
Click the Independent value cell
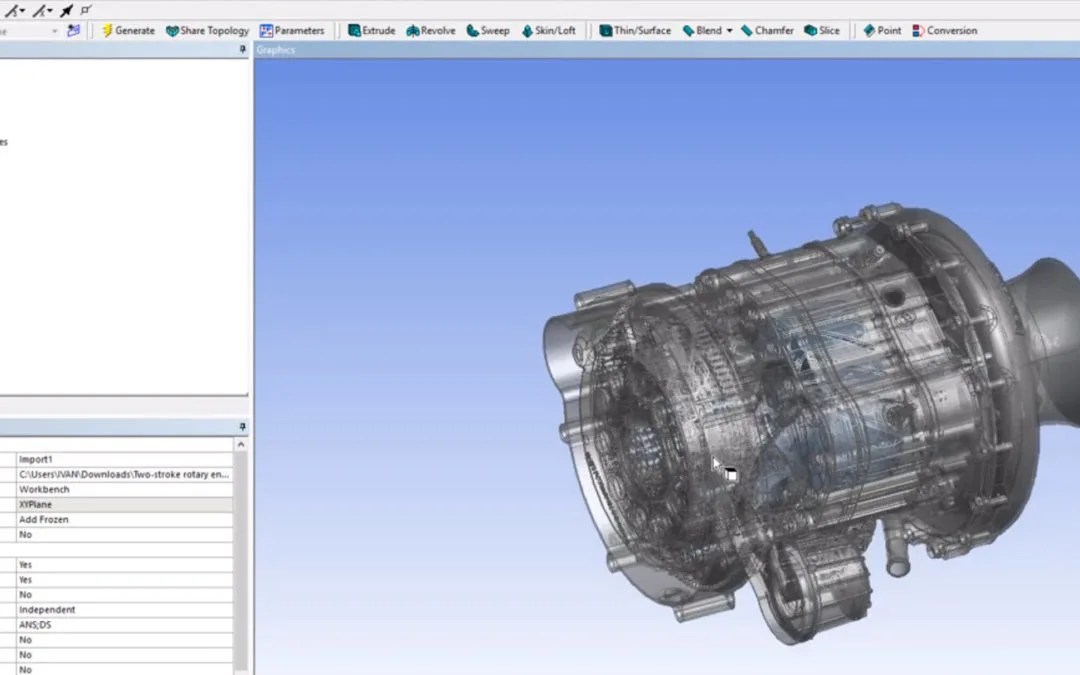(x=125, y=610)
